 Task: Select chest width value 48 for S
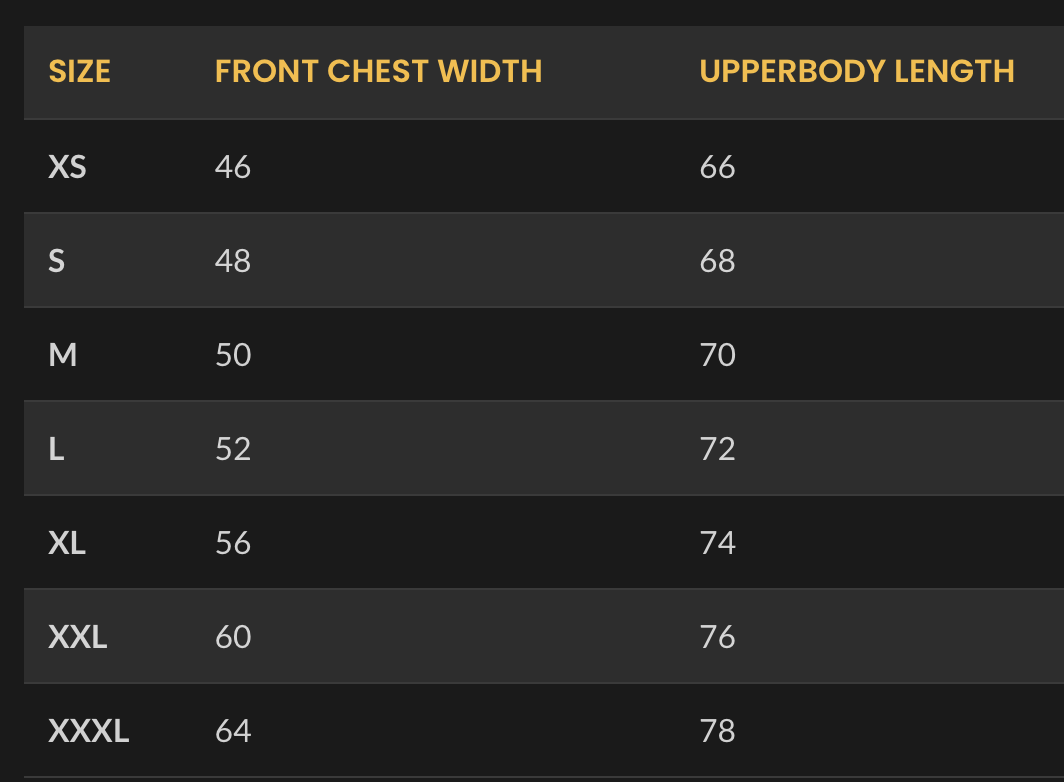(x=232, y=261)
